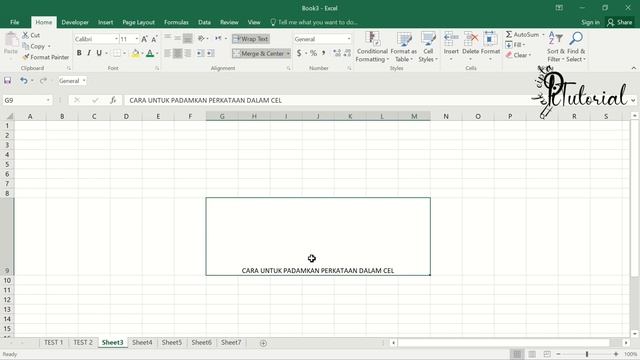Expand the formula bar arrow
The height and width of the screenshot is (360, 640).
633,100
